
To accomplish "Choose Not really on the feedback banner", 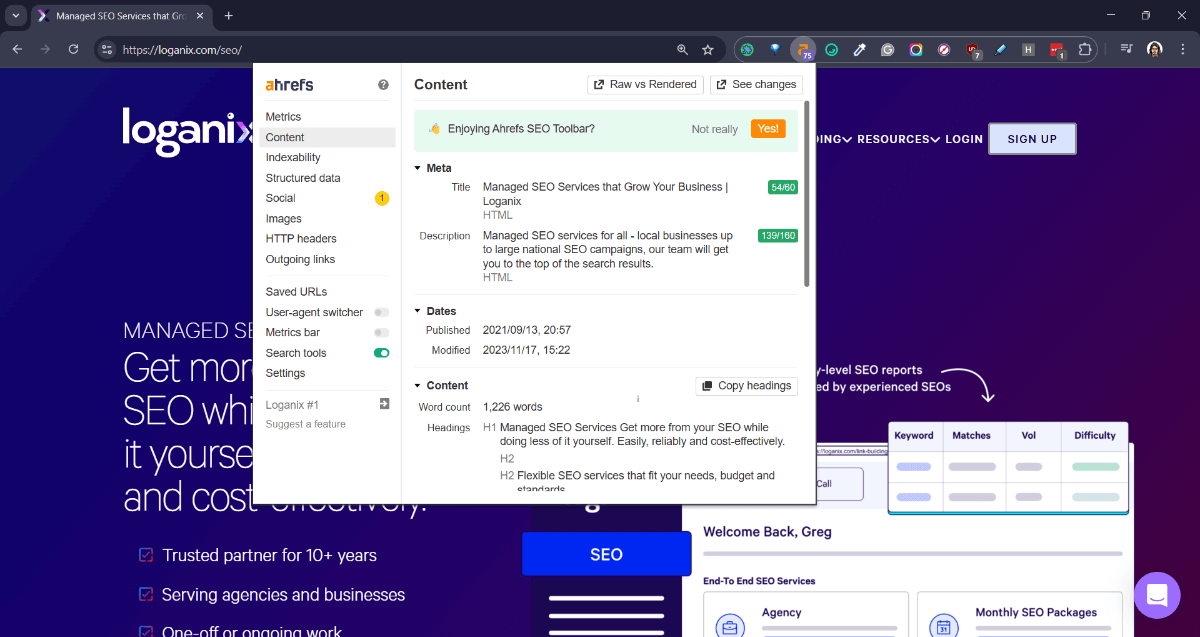I will 715,129.
